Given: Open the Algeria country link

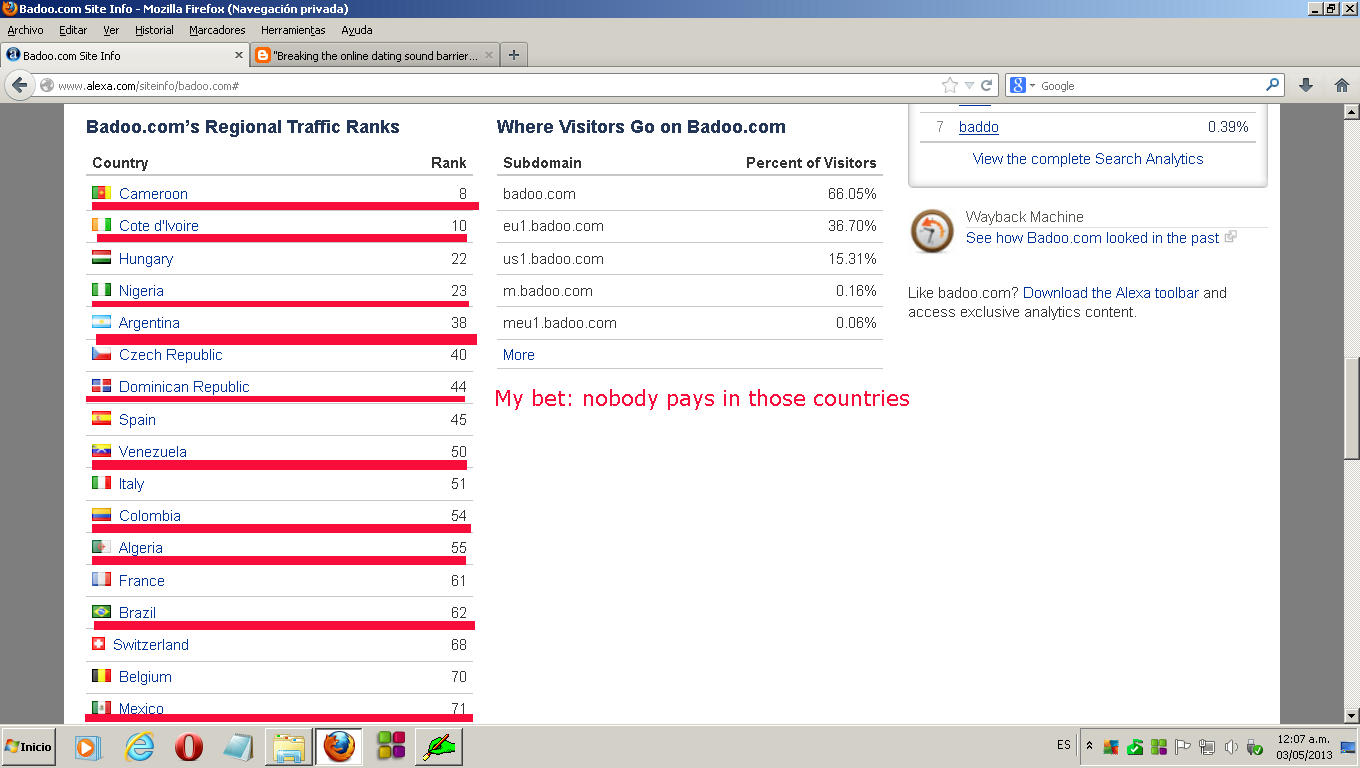Looking at the screenshot, I should coord(140,548).
